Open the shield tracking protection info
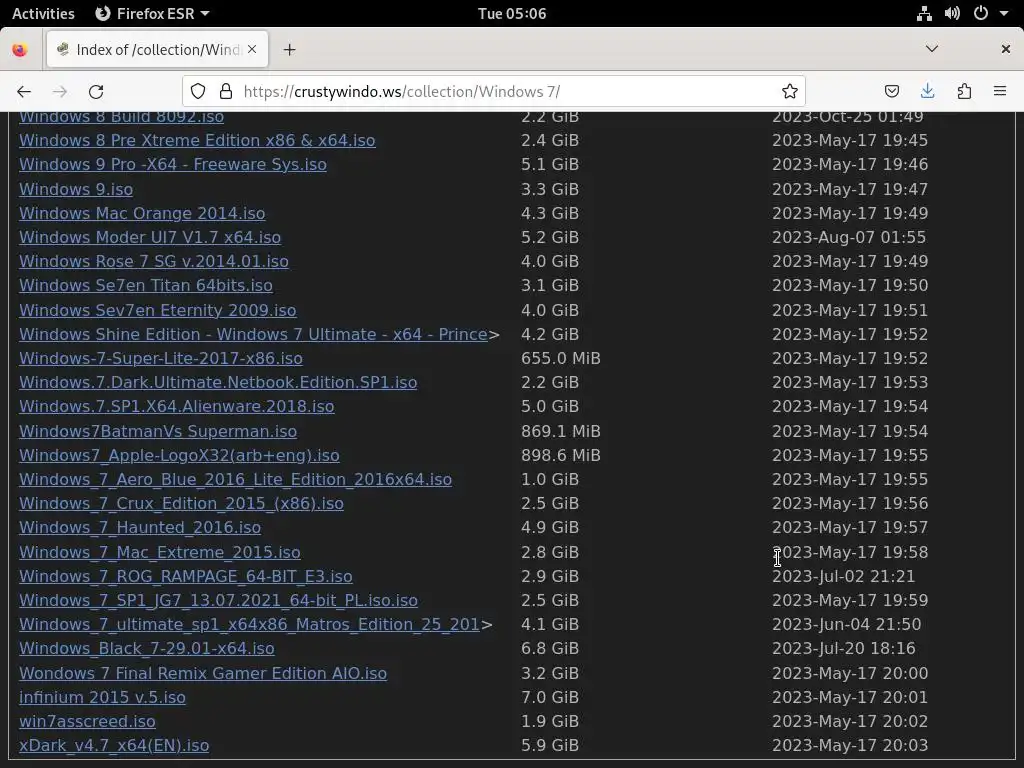This screenshot has height=768, width=1024. 198,91
